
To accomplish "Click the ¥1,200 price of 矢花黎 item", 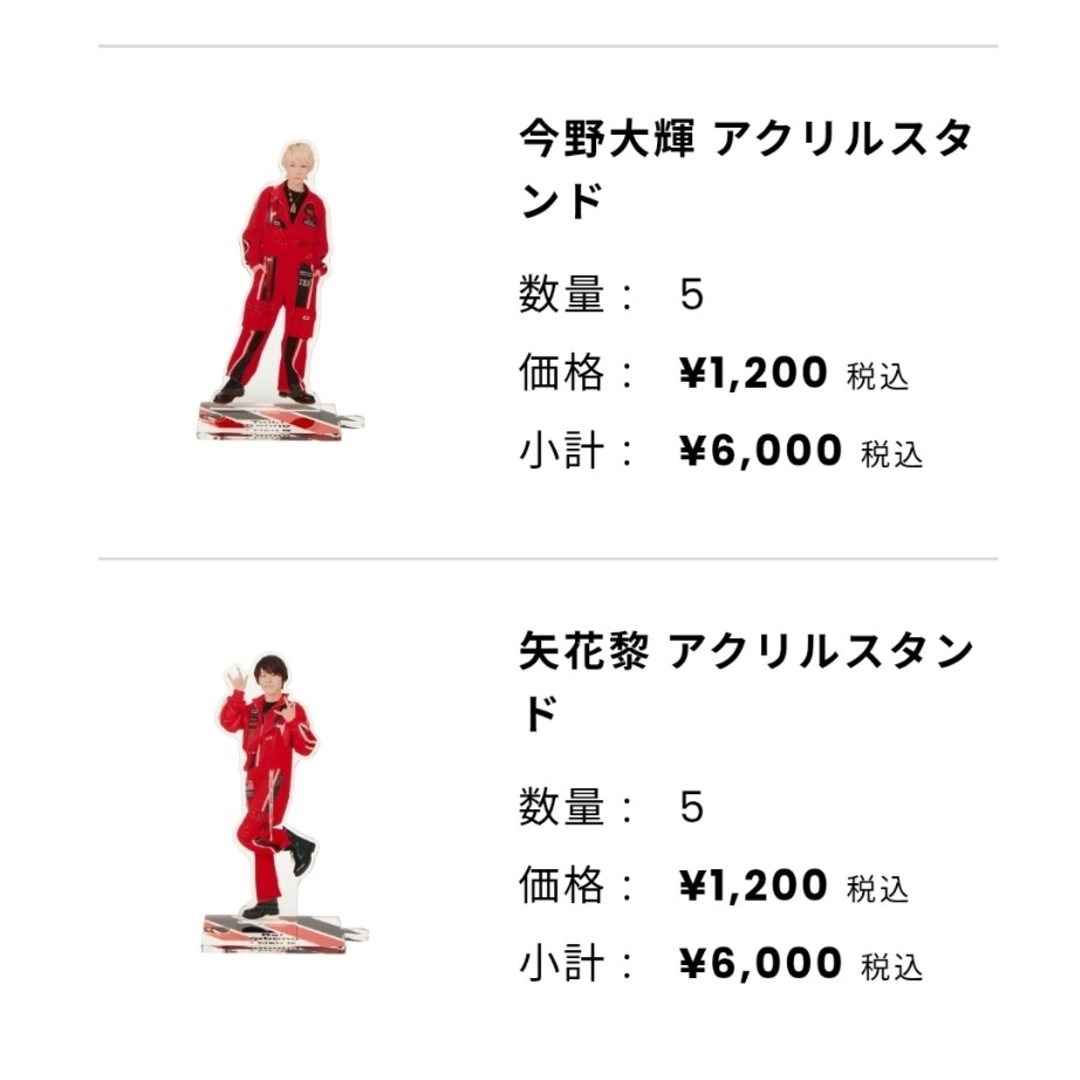I will [x=753, y=885].
